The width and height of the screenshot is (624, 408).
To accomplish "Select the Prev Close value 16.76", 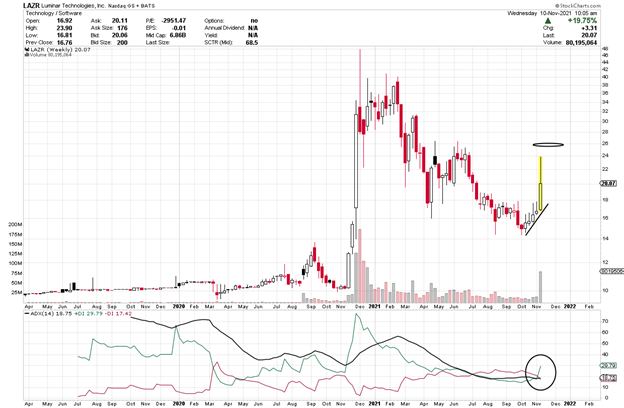I will pos(64,42).
